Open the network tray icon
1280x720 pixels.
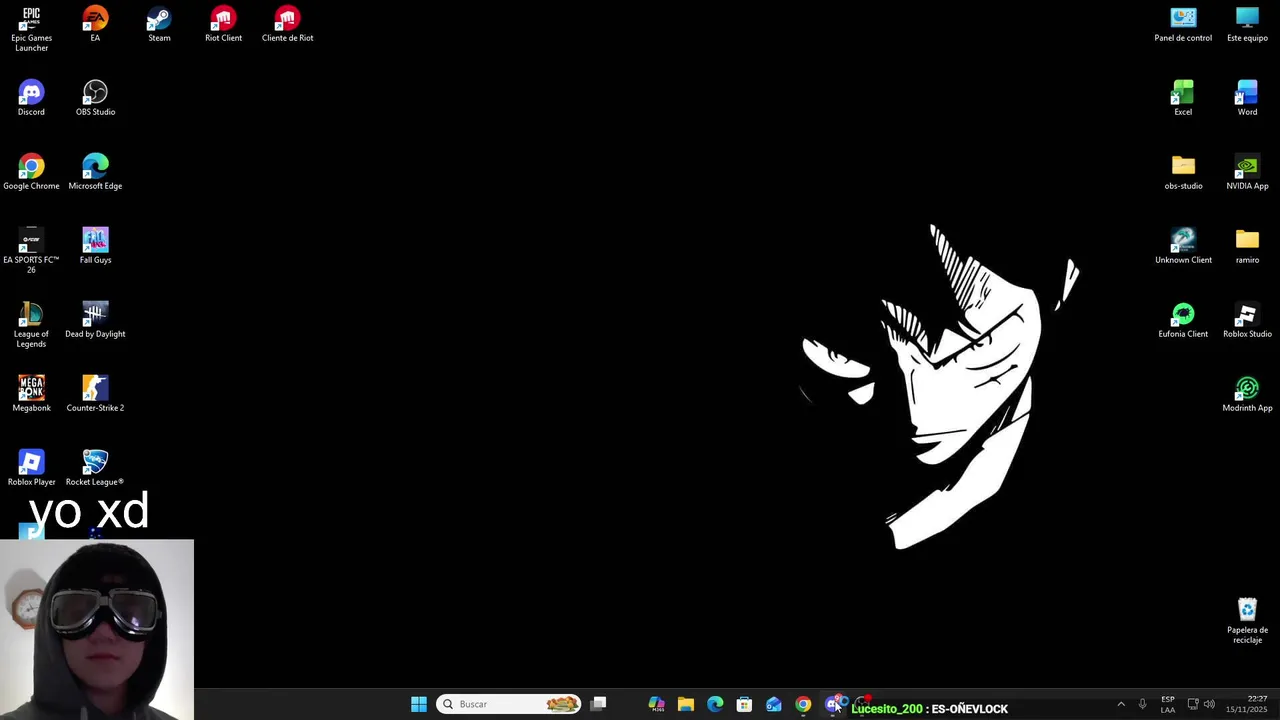(x=1193, y=704)
